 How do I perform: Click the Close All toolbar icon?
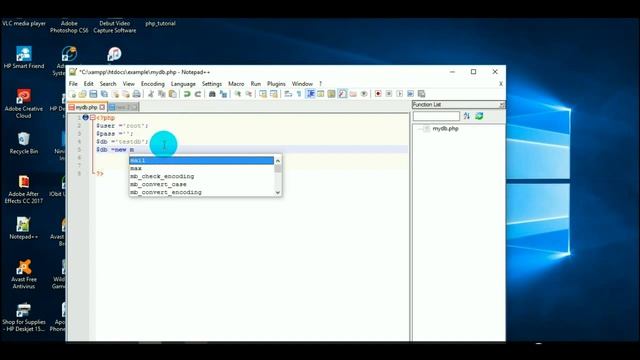126,94
